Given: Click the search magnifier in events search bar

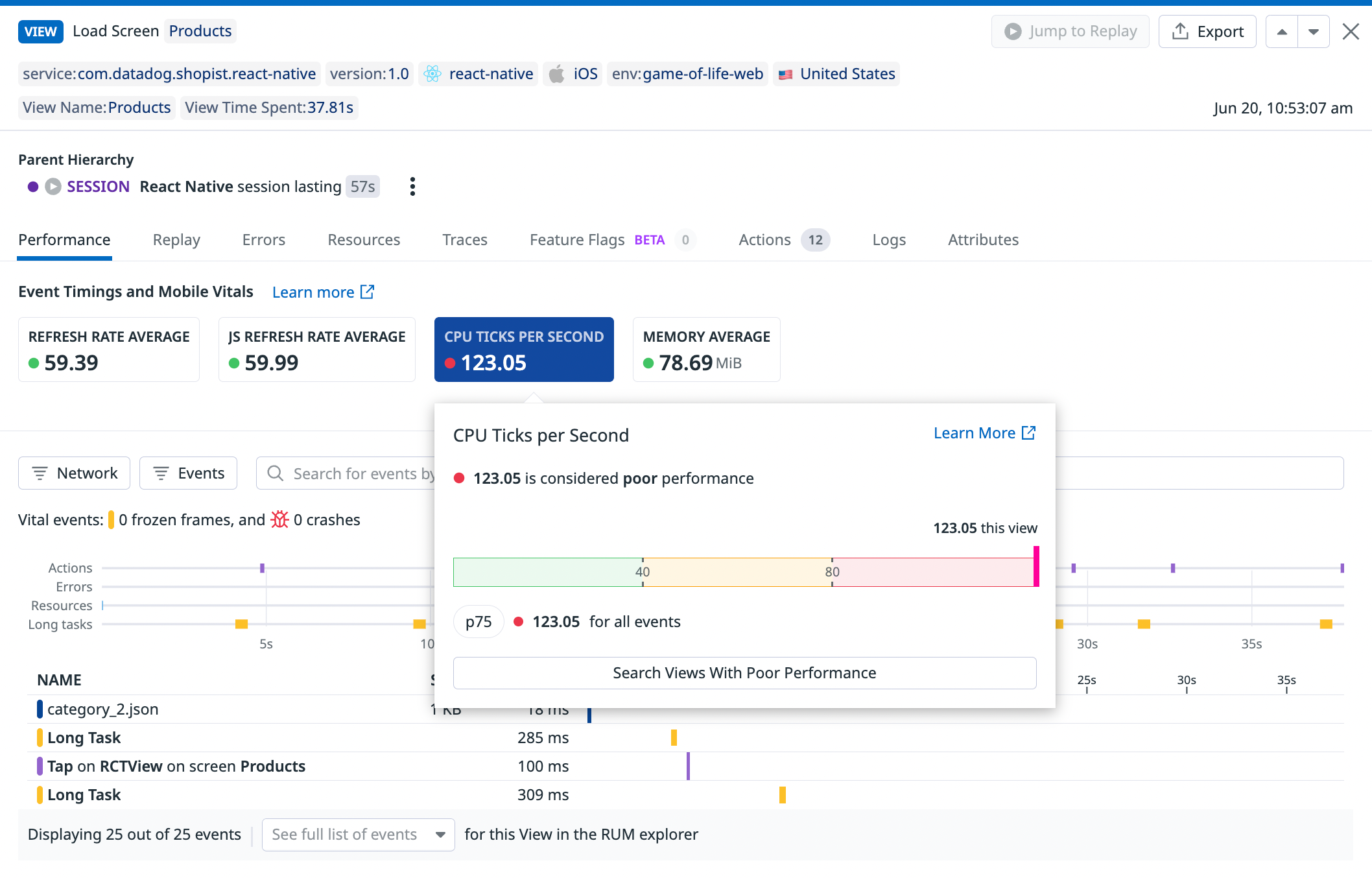Looking at the screenshot, I should pyautogui.click(x=275, y=473).
